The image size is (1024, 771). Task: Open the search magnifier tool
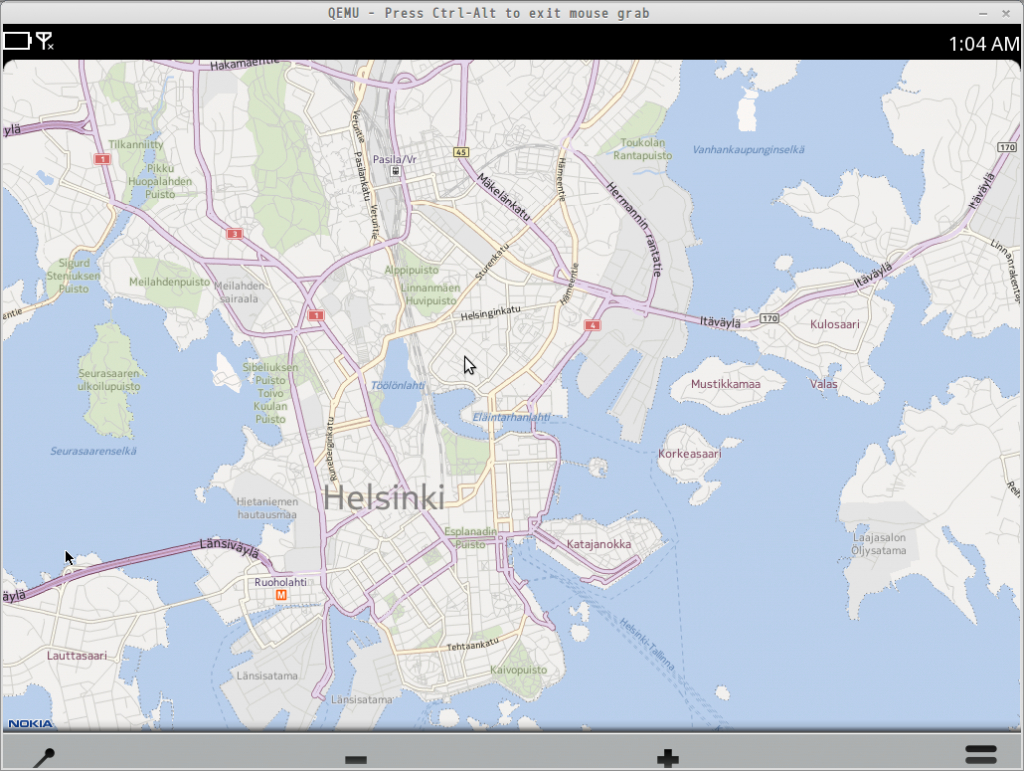[44, 757]
